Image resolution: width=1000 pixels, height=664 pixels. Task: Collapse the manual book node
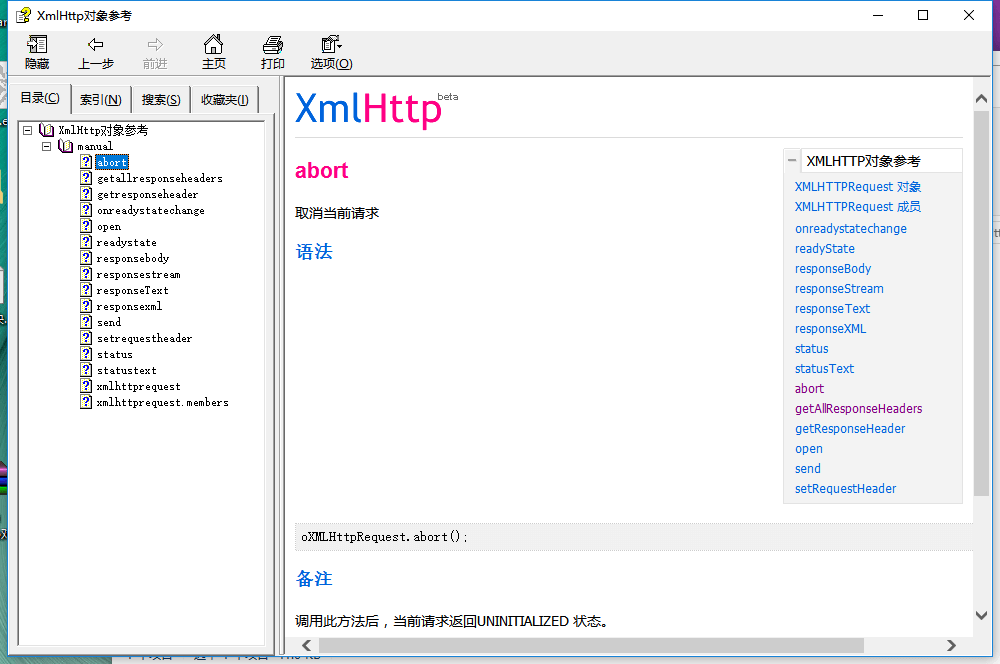coord(45,145)
